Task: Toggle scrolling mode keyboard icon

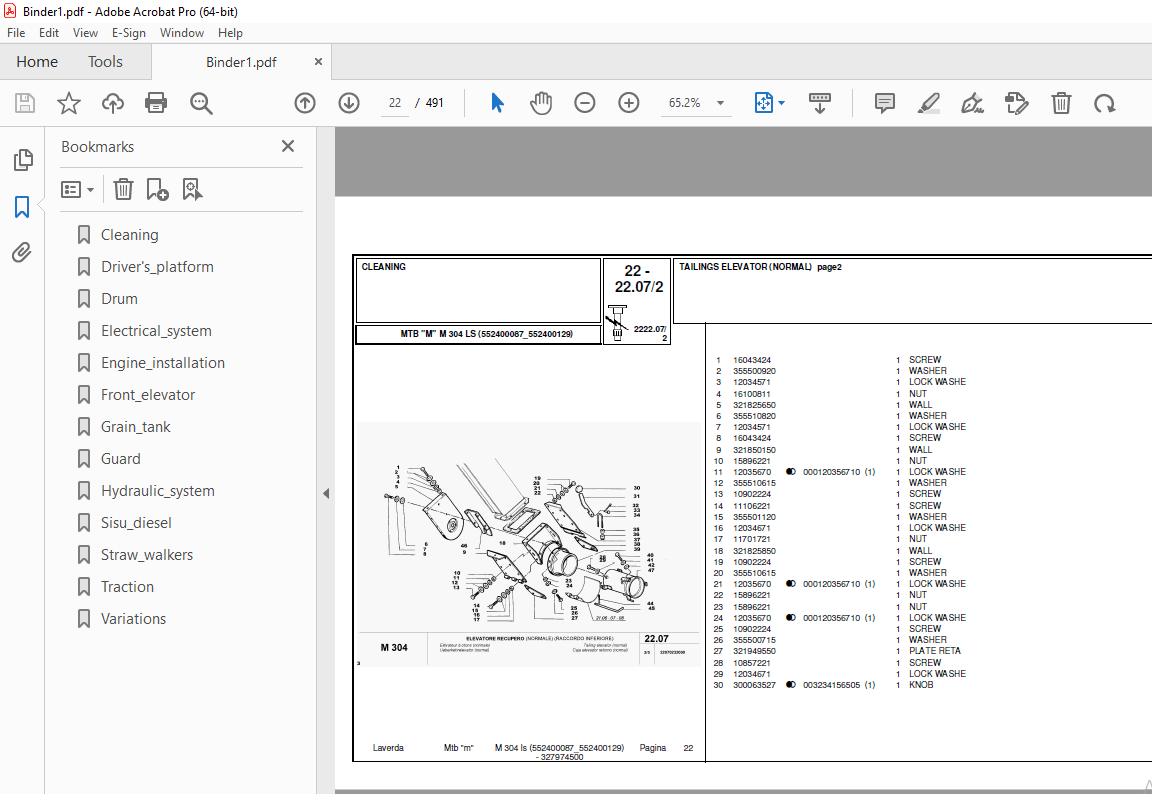Action: [819, 103]
